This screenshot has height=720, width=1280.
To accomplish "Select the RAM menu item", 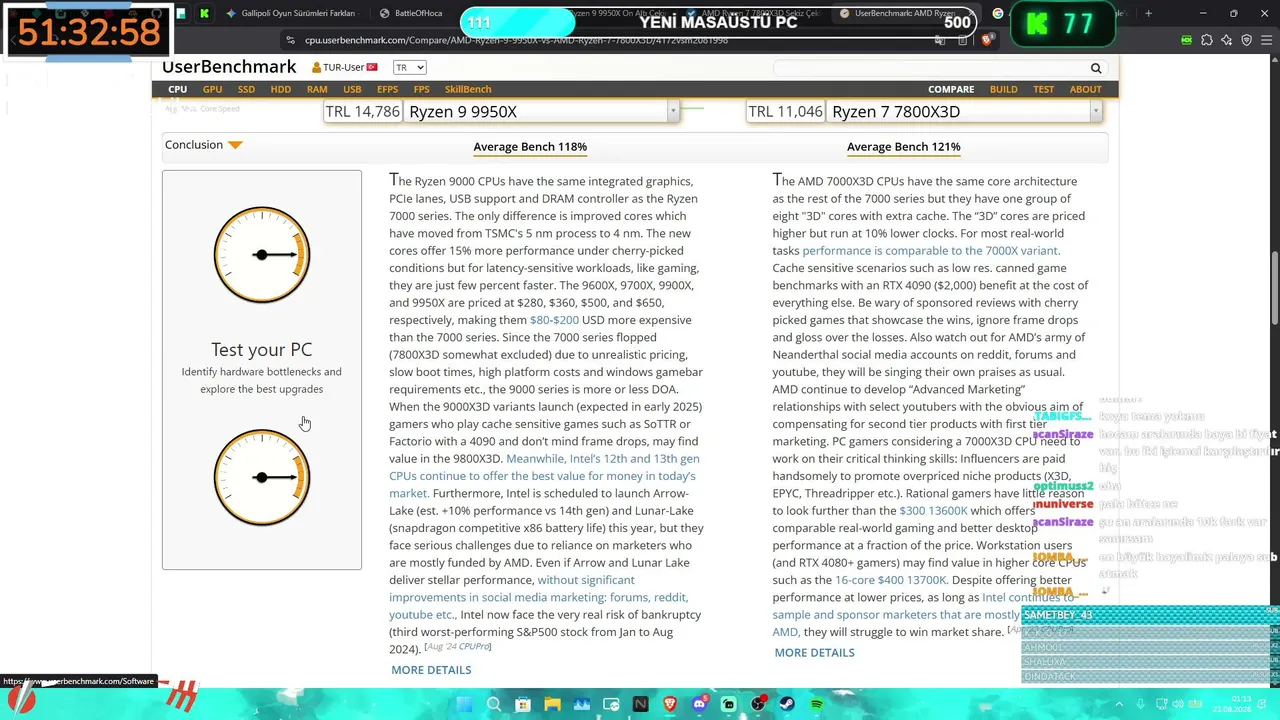I will (317, 89).
